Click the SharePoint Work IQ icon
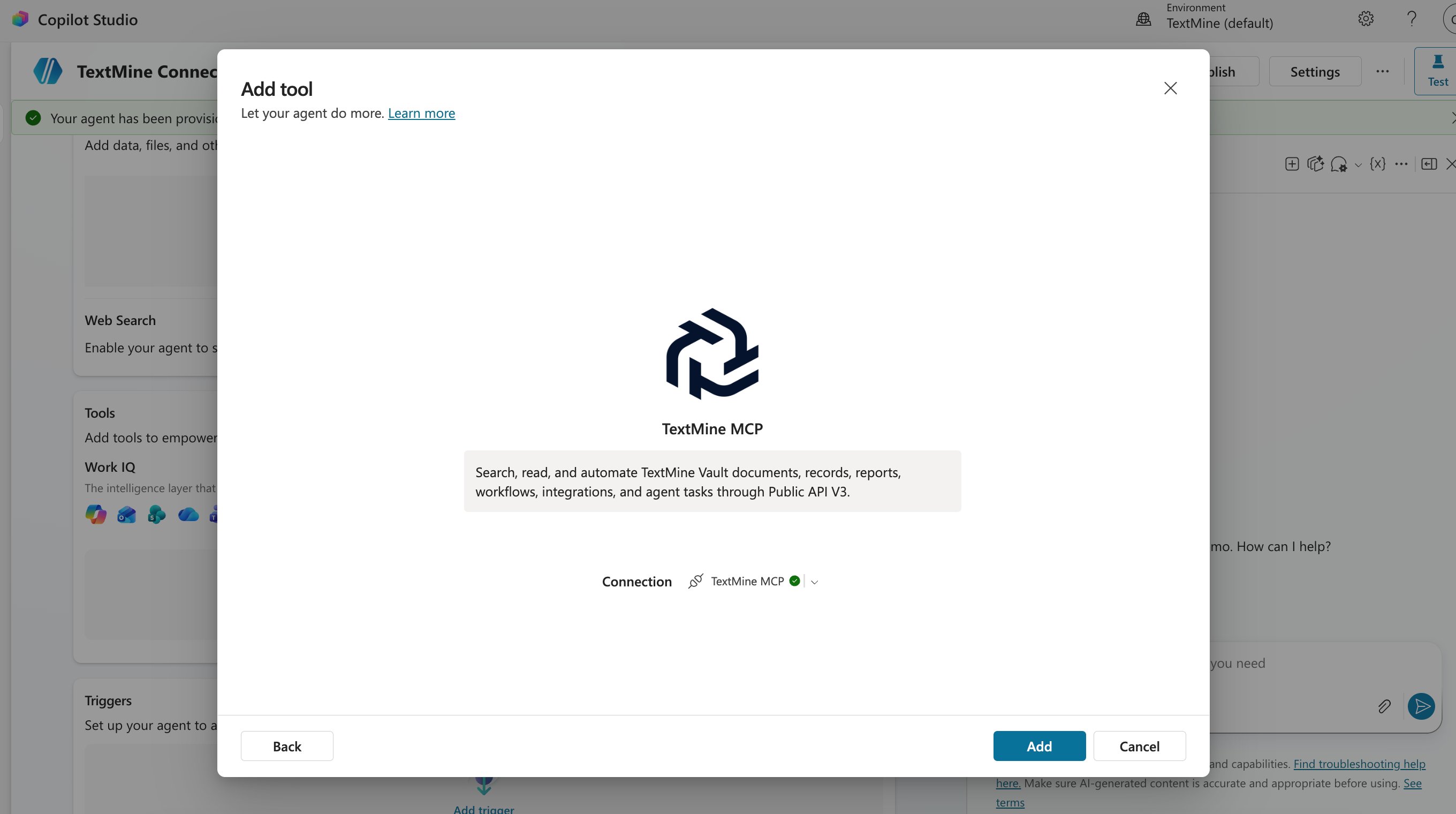The height and width of the screenshot is (814, 1456). coord(156,515)
